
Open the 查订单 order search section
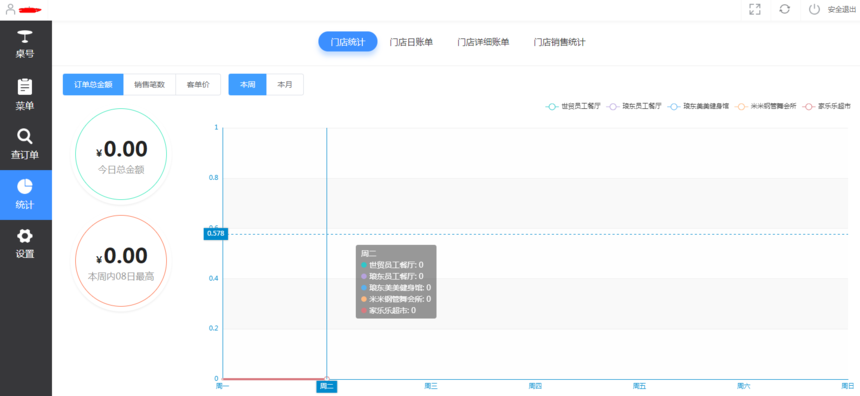tap(25, 145)
